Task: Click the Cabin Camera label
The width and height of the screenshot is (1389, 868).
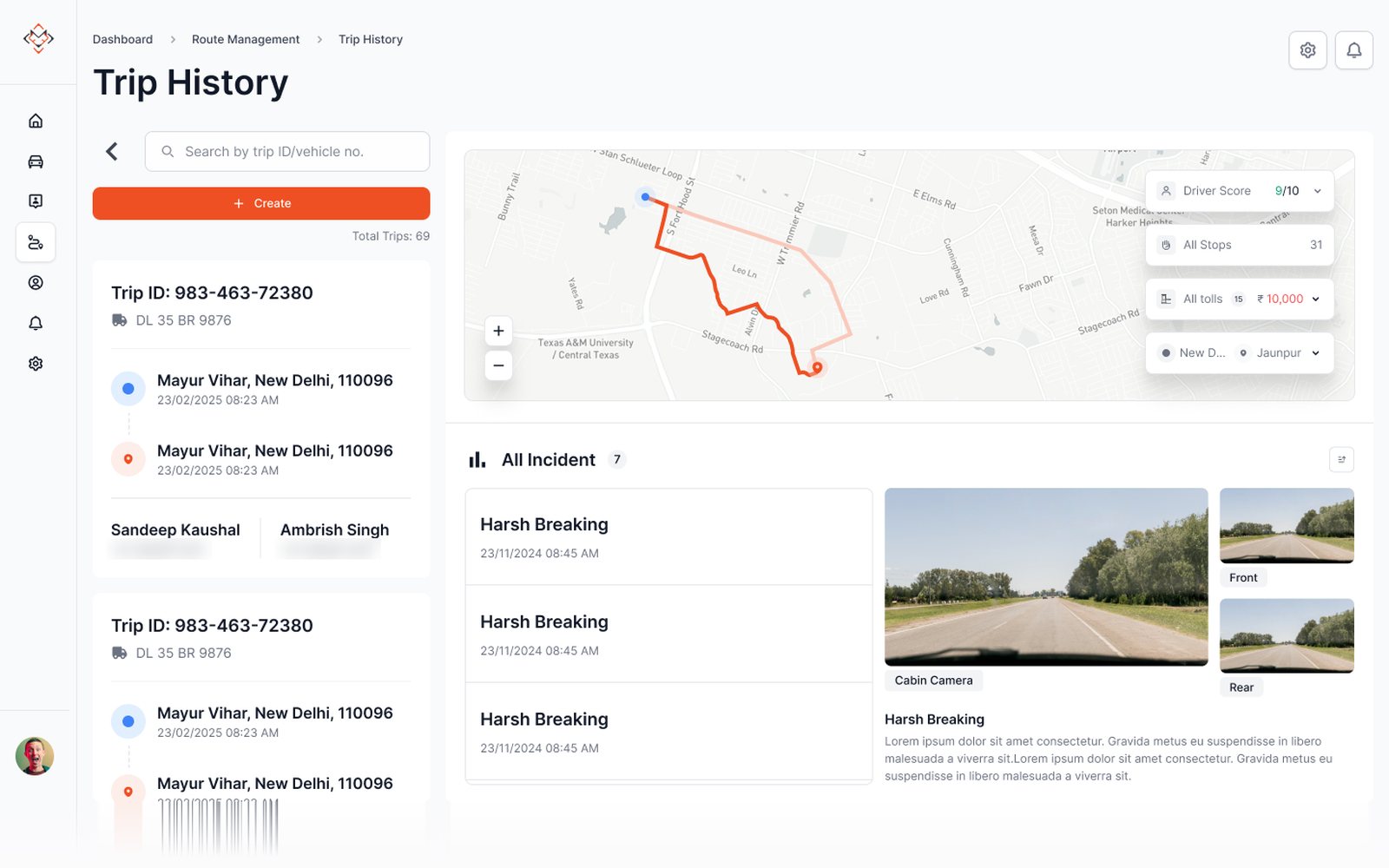Action: [933, 681]
